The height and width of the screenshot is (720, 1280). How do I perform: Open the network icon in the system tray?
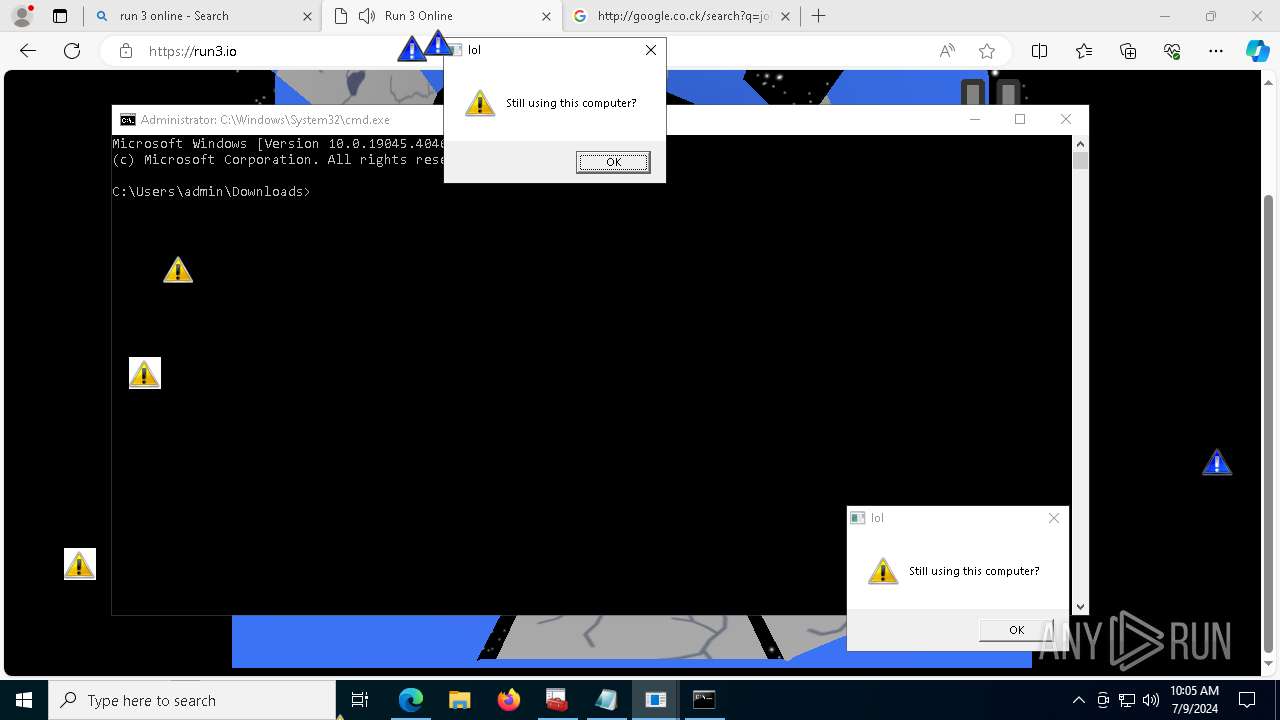click(x=1127, y=700)
